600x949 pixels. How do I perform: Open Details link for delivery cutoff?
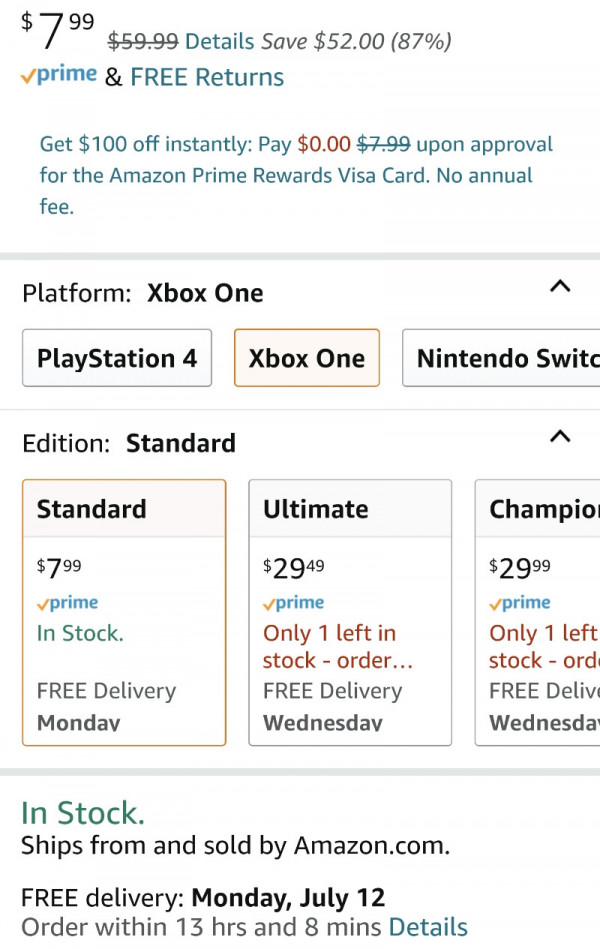(428, 927)
